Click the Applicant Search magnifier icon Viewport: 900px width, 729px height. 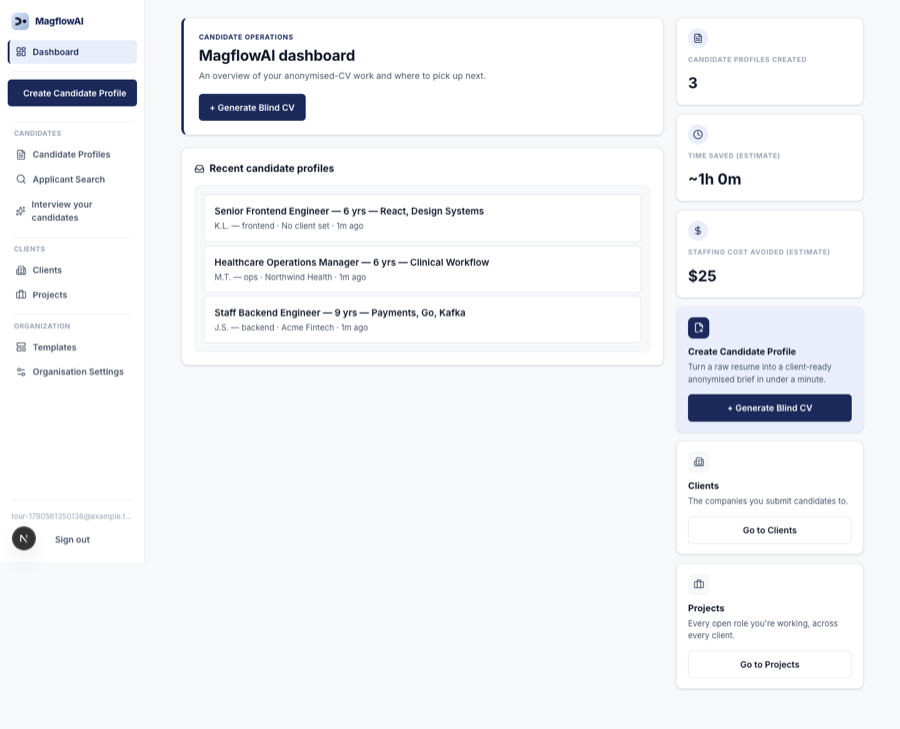(21, 179)
